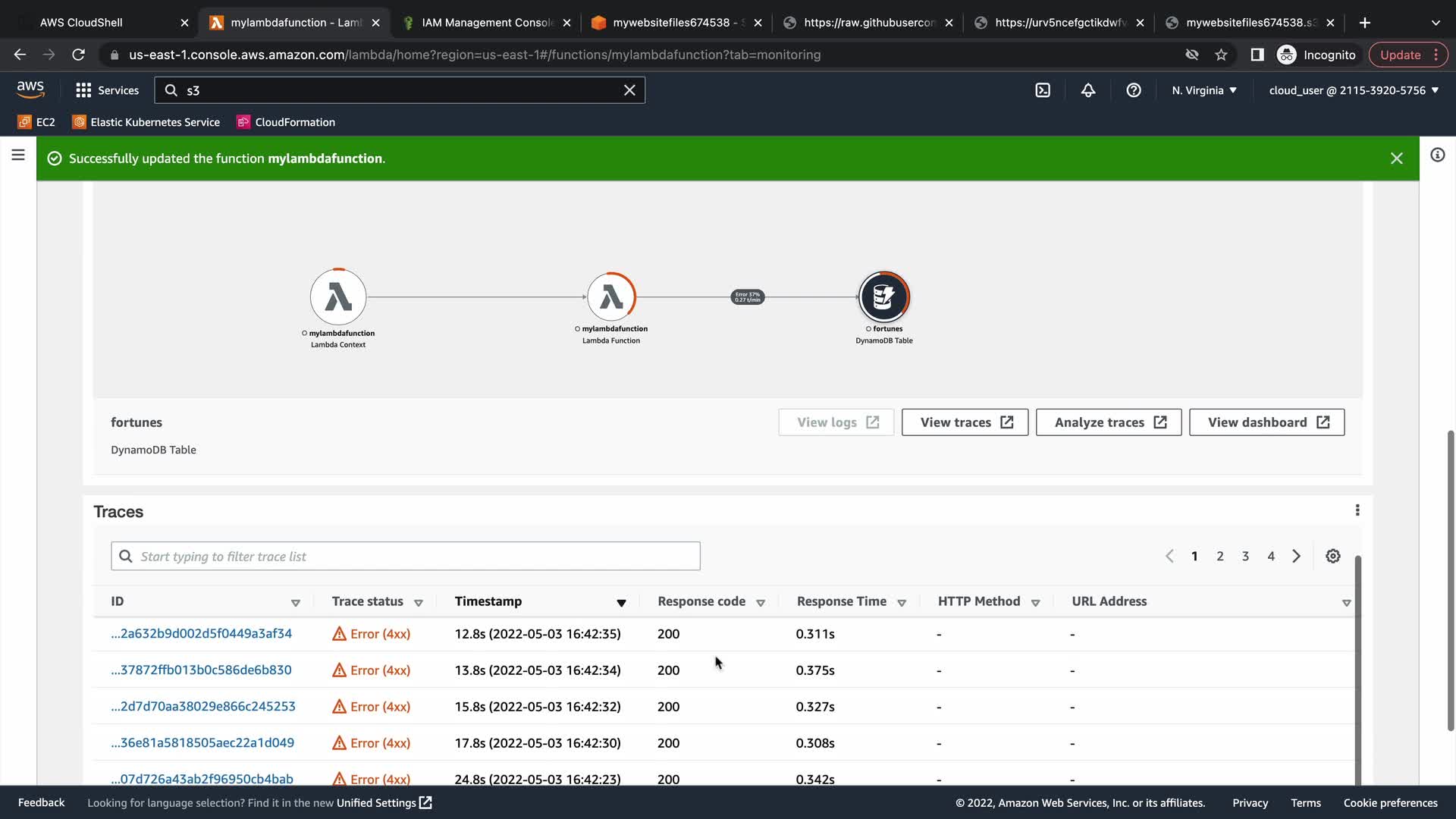This screenshot has height=819, width=1456.
Task: Open the Services grid menu
Action: coord(107,90)
